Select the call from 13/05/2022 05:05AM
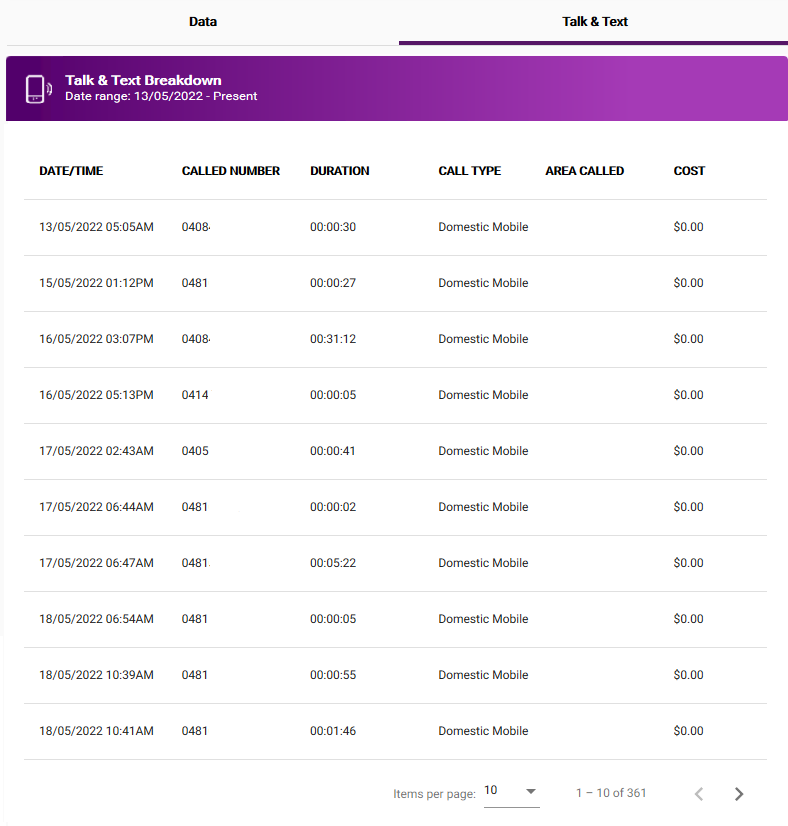 coord(97,227)
